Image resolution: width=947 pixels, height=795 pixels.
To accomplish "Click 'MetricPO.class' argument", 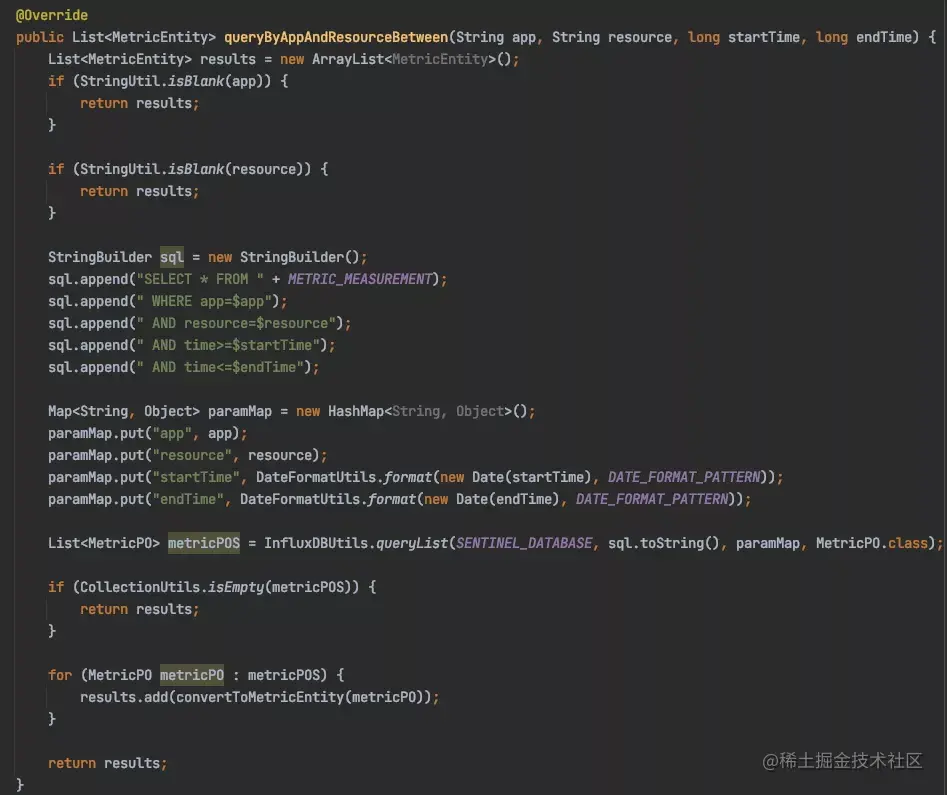I will [872, 543].
